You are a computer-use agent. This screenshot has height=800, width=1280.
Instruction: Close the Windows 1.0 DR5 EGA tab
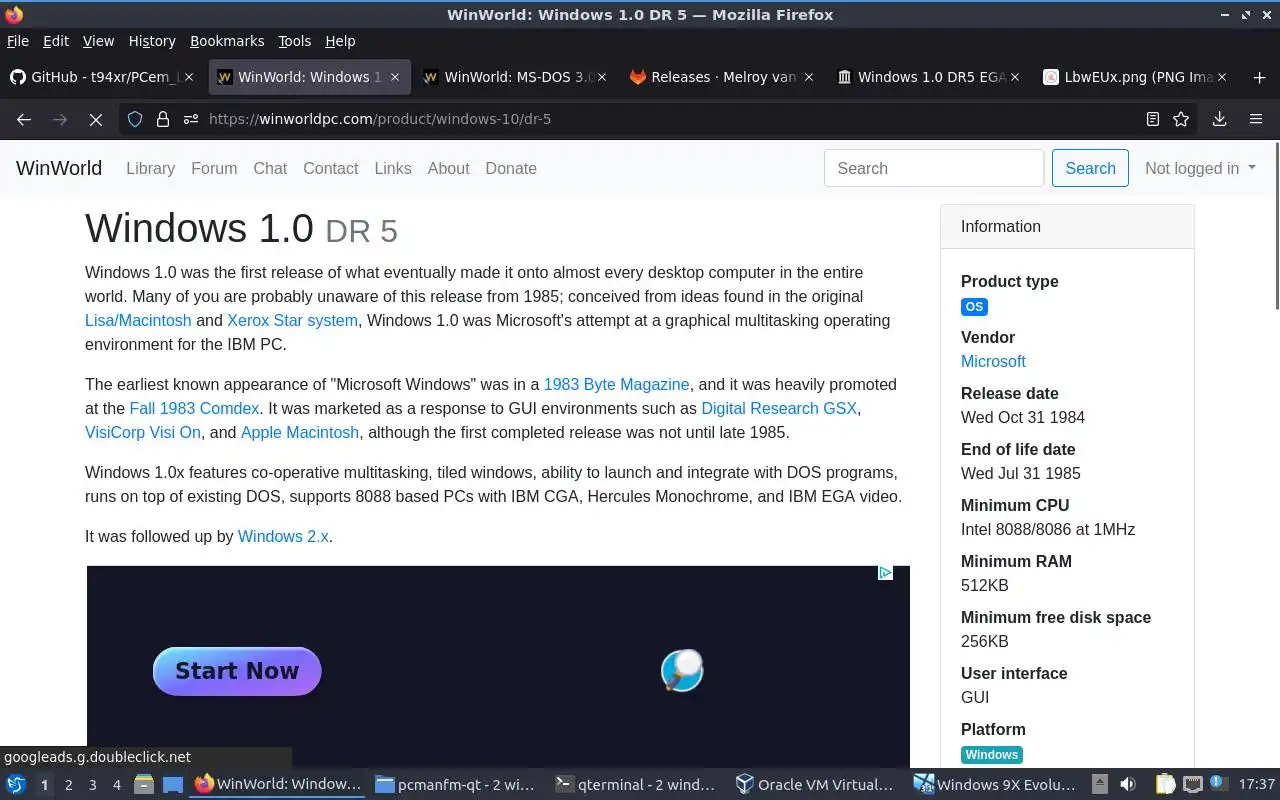[1016, 77]
